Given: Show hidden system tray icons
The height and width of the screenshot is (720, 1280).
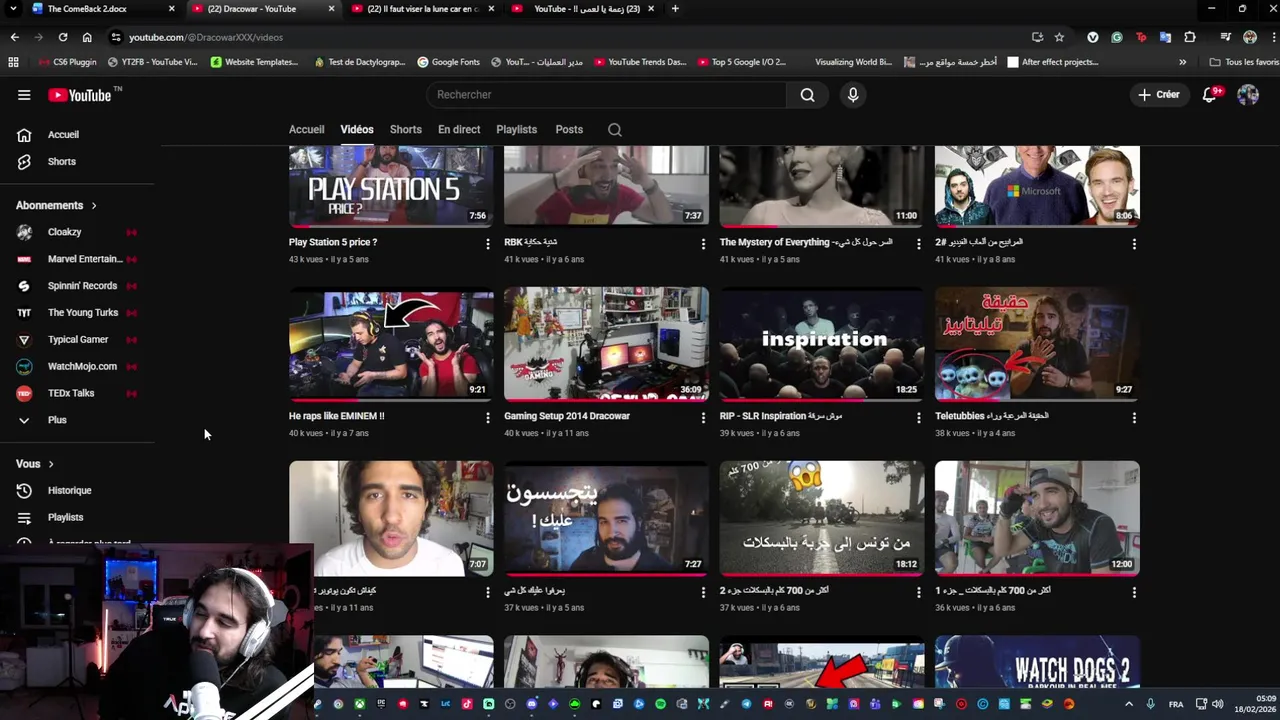Looking at the screenshot, I should [1129, 704].
